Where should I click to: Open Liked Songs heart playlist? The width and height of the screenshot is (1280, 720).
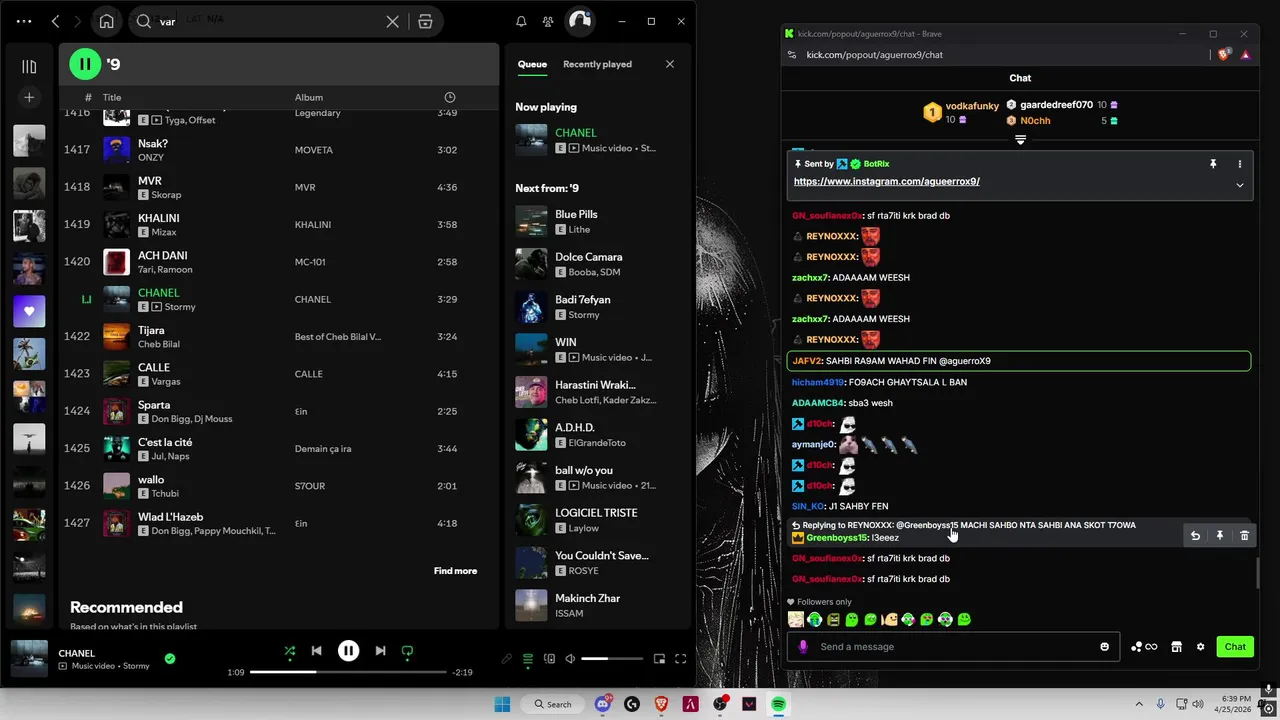[29, 311]
